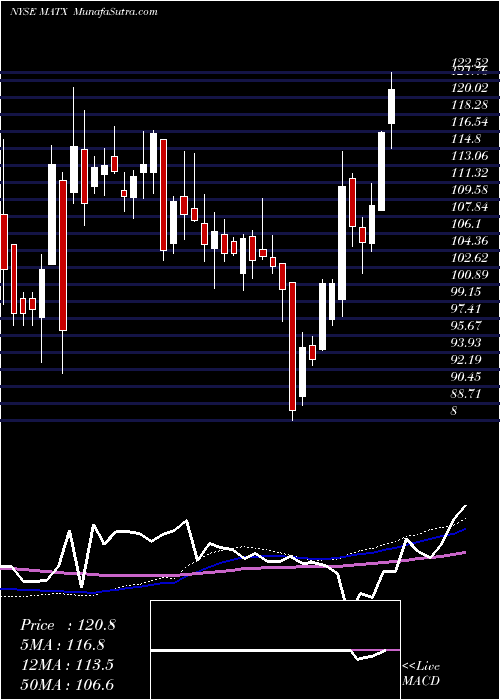Click the 92.19 price axis label
The height and width of the screenshot is (700, 500).
tap(466, 359)
